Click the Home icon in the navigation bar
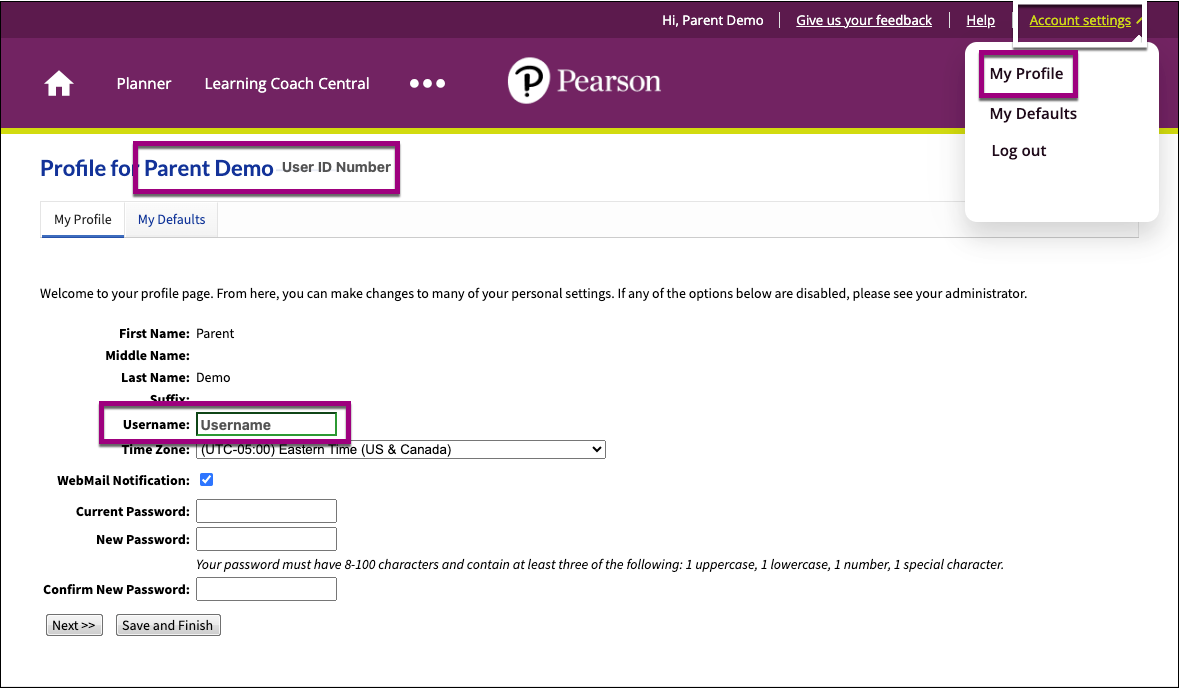Screen dimensions: 1179x688 (x=58, y=83)
